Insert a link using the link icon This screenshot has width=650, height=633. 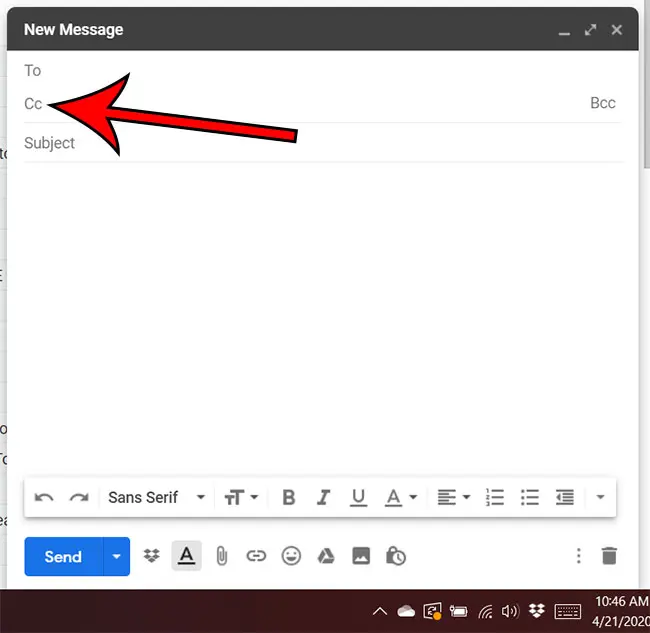pos(256,556)
